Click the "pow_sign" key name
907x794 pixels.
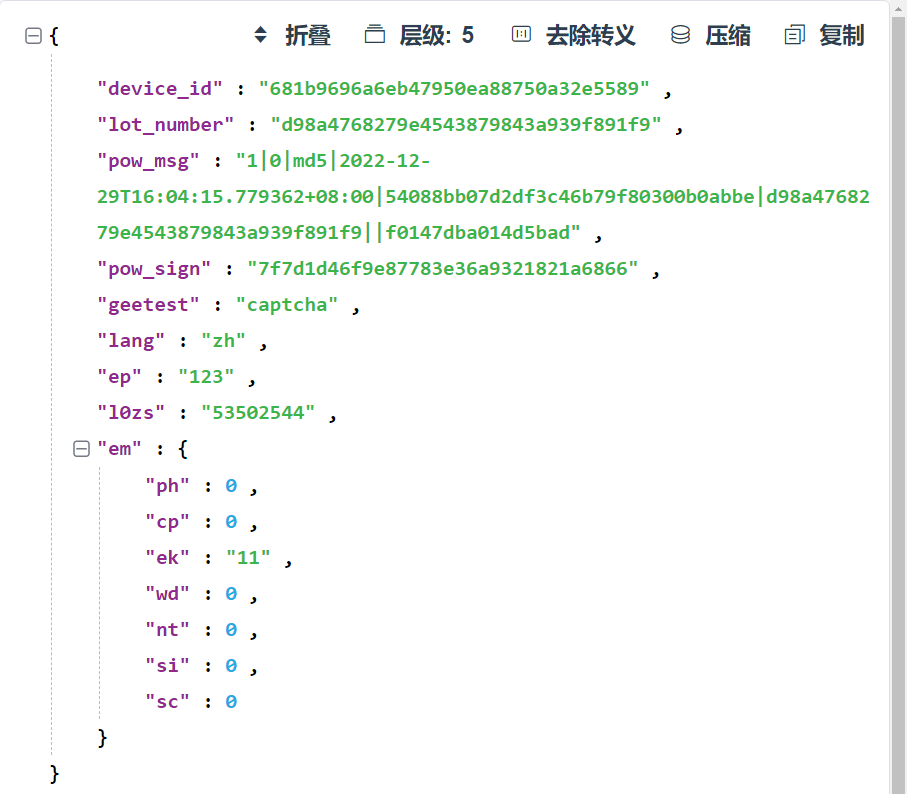pyautogui.click(x=154, y=269)
